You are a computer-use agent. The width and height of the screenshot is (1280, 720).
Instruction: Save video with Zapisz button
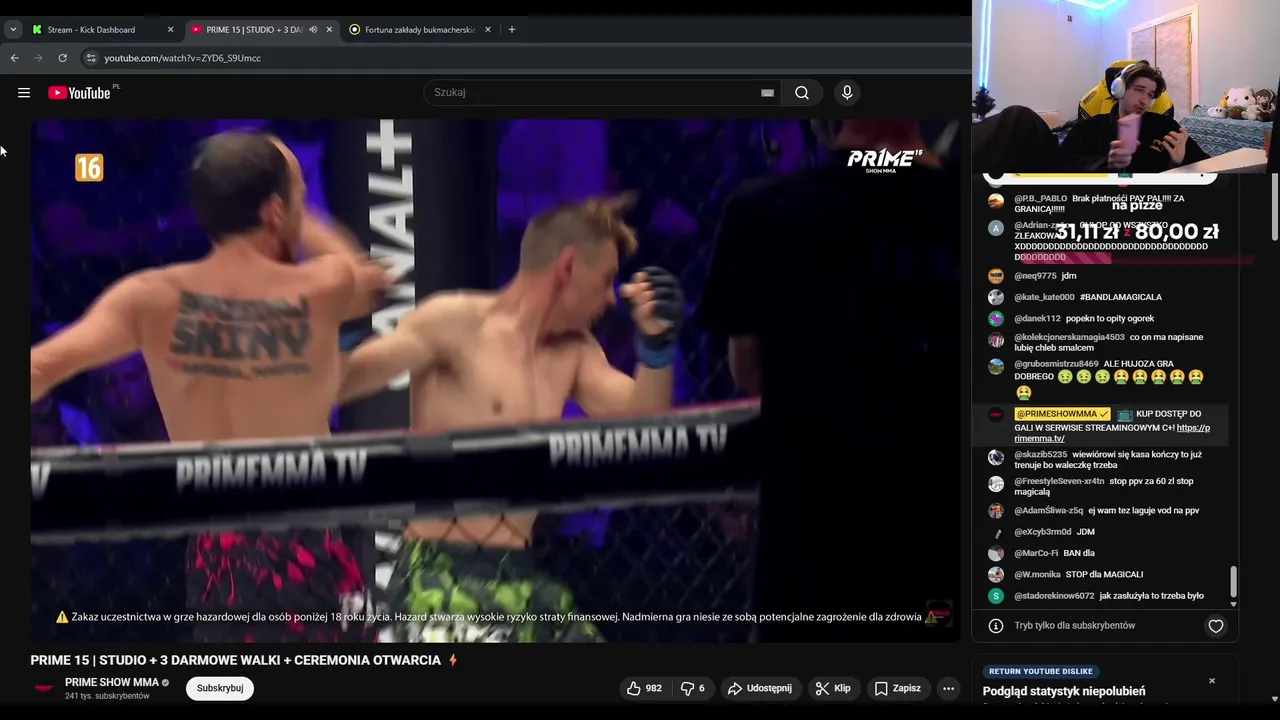tap(897, 688)
